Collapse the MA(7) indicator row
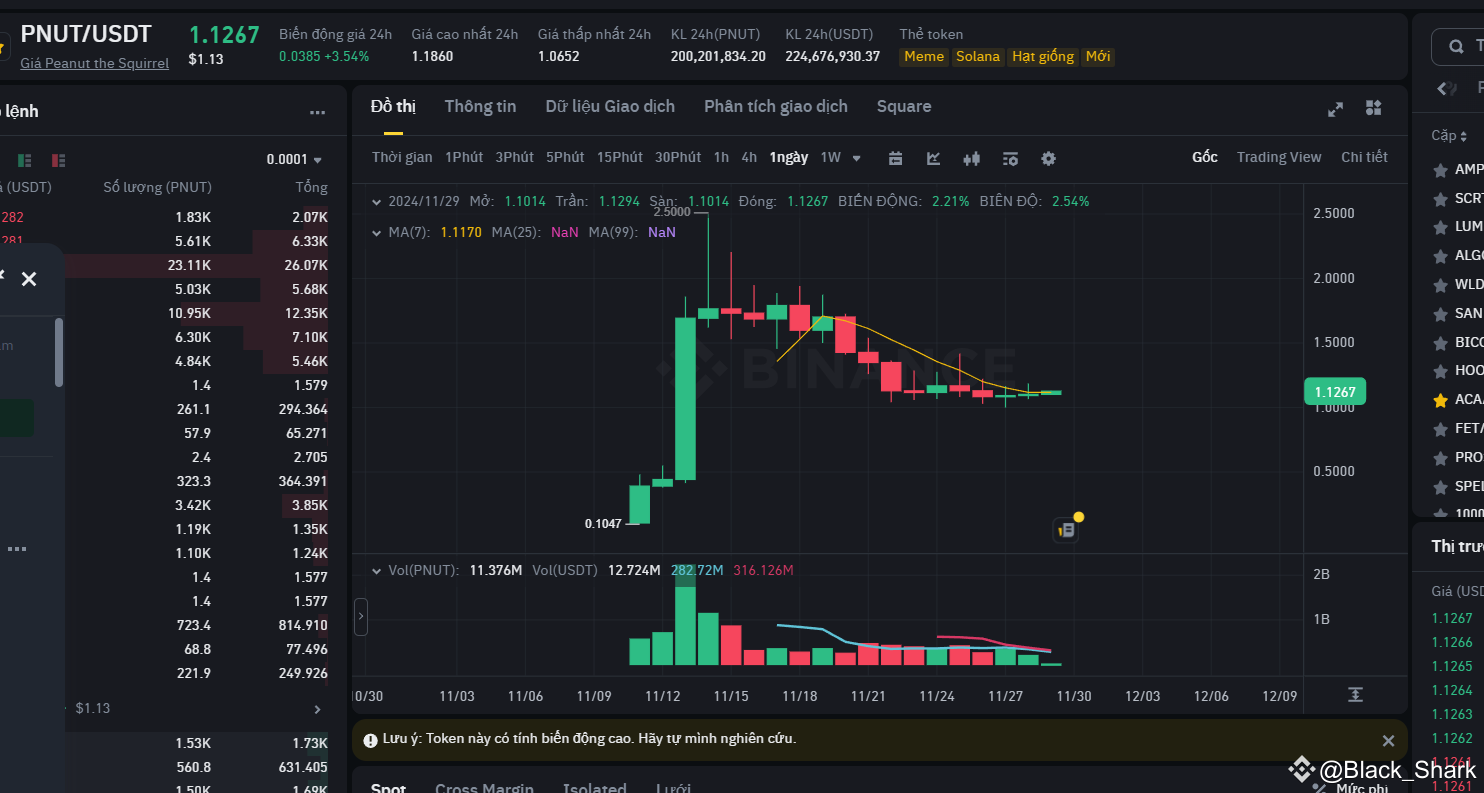This screenshot has width=1484, height=793. pyautogui.click(x=377, y=231)
